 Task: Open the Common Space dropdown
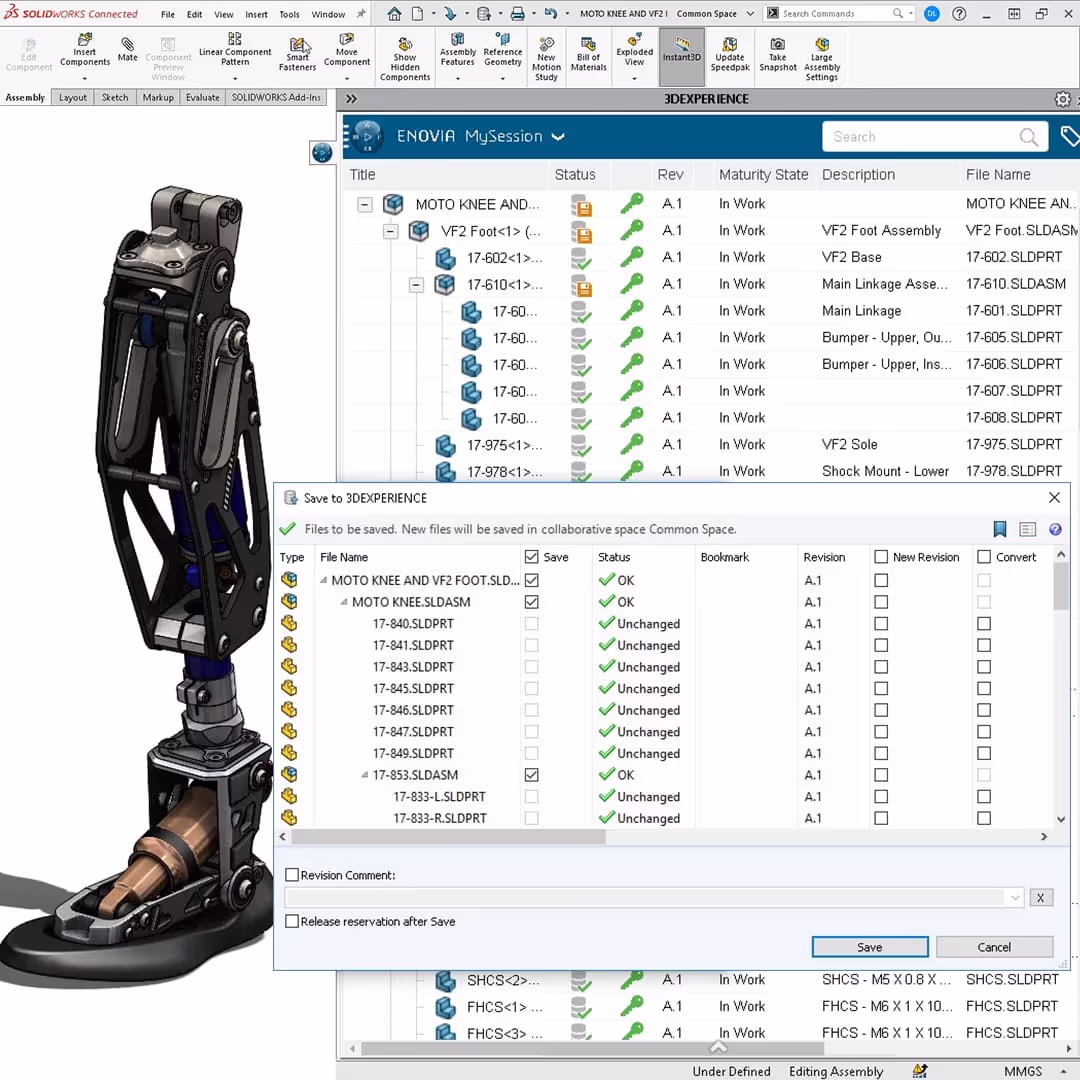tap(749, 14)
